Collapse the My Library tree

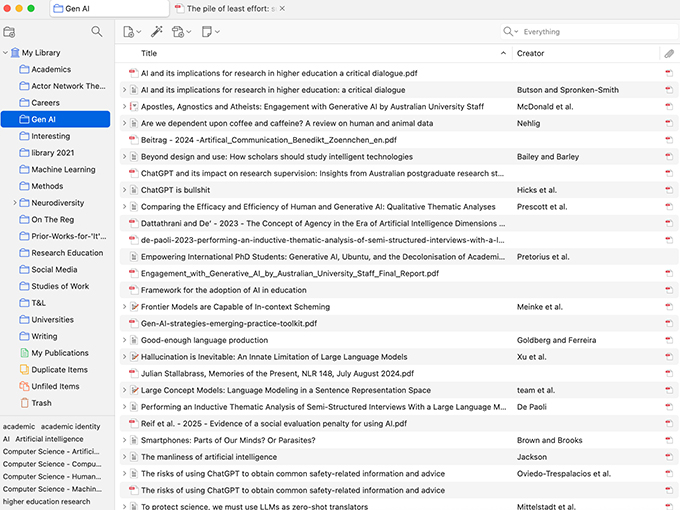click(6, 53)
